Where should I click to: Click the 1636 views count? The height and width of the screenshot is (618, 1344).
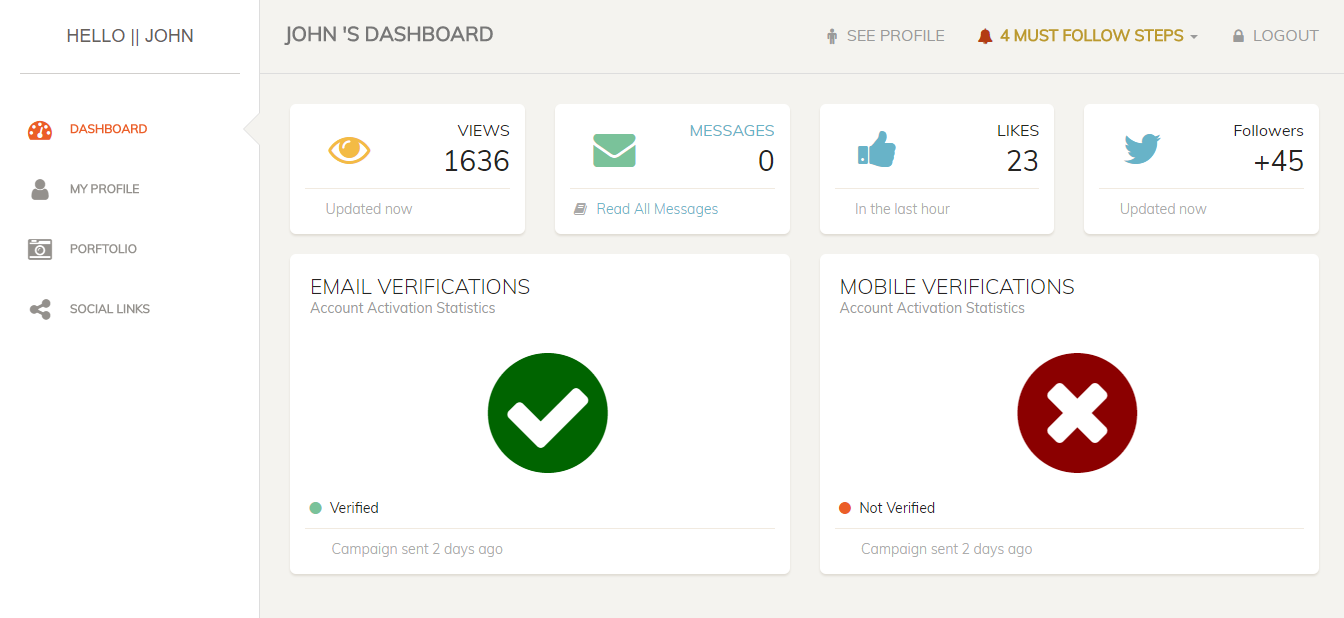click(x=476, y=161)
